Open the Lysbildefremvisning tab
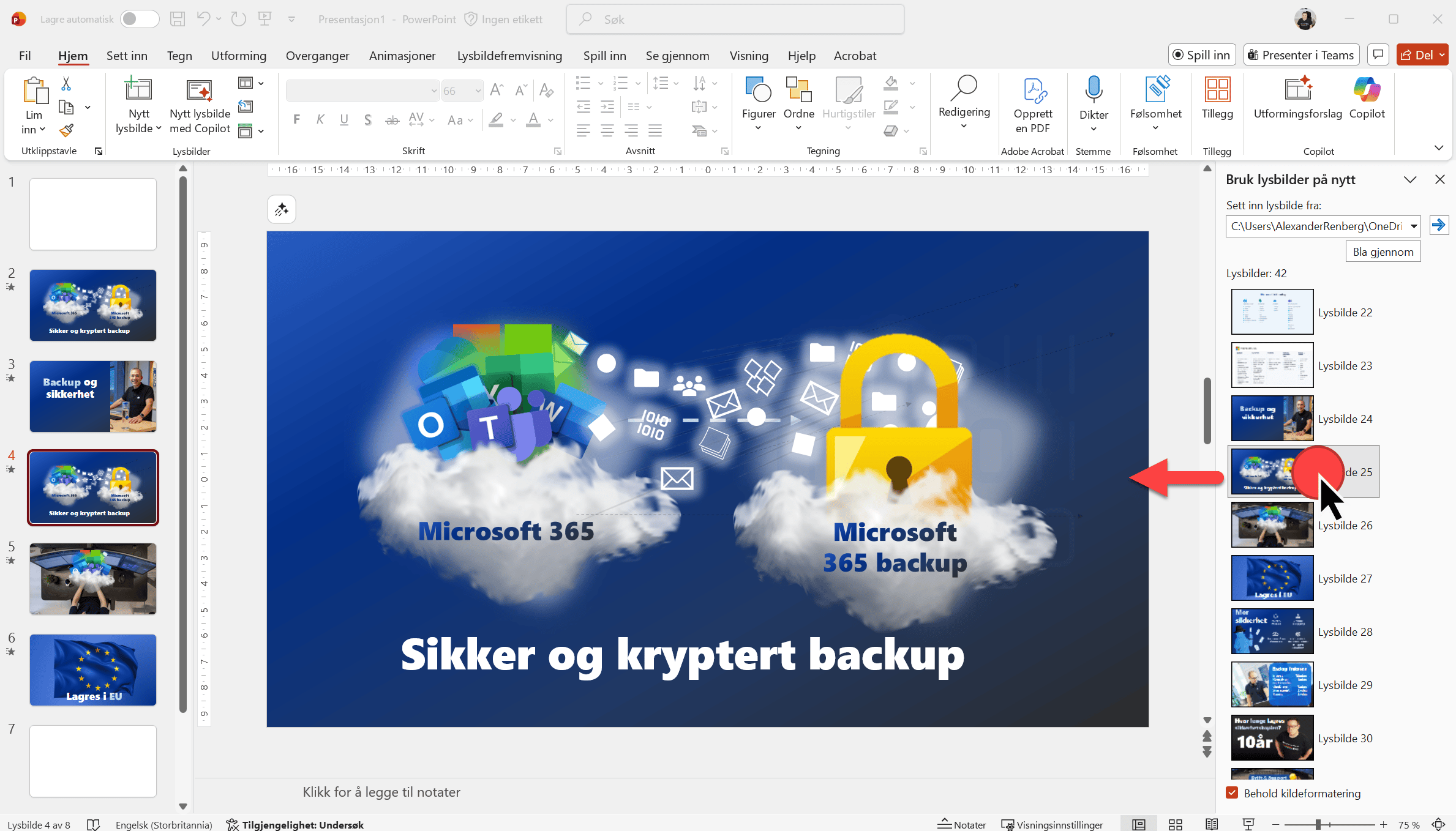The image size is (1456, 831). [x=509, y=55]
